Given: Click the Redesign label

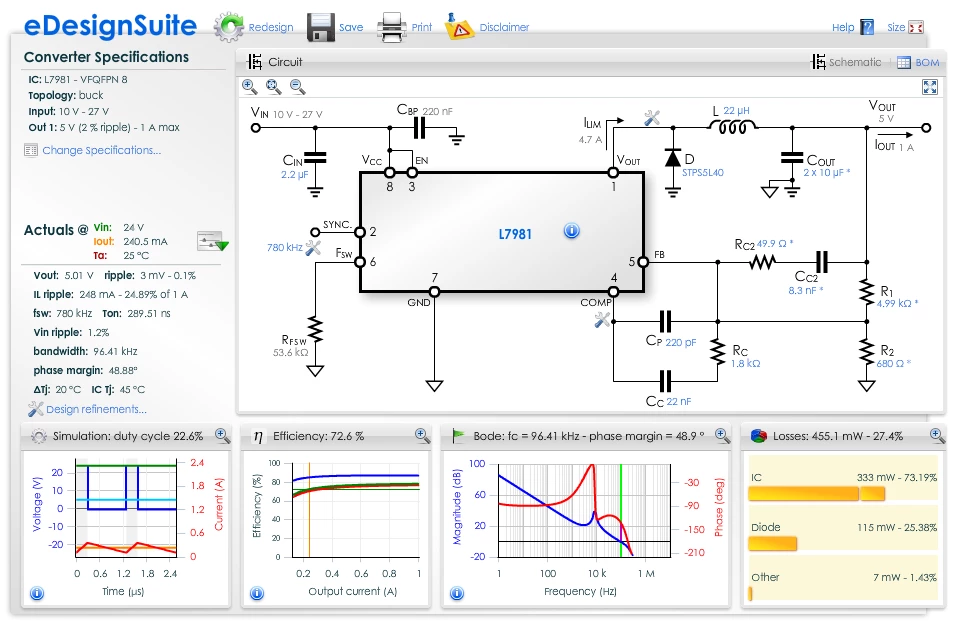Looking at the screenshot, I should point(271,27).
